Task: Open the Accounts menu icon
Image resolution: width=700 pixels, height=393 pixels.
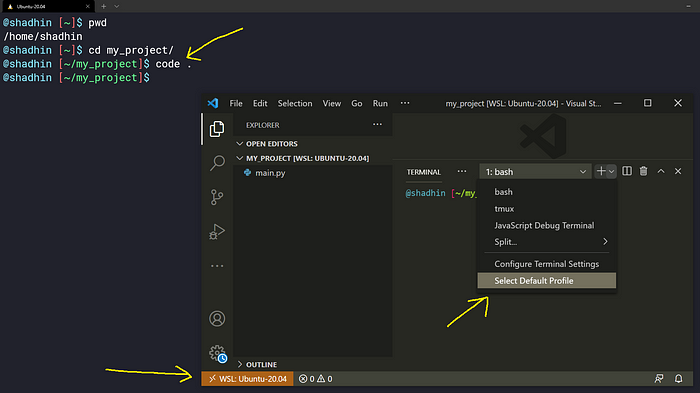Action: coord(217,318)
